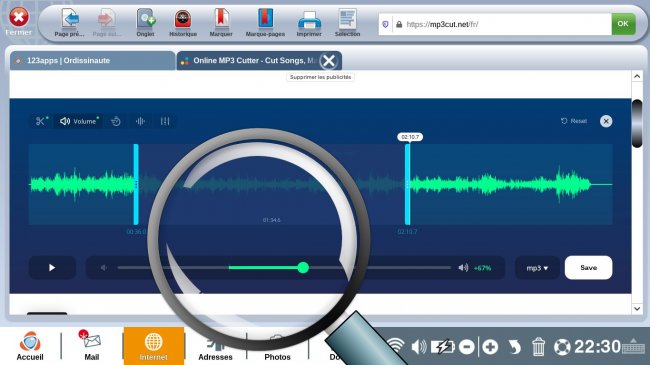Open Marque-pages bookmarks icon

tap(265, 23)
